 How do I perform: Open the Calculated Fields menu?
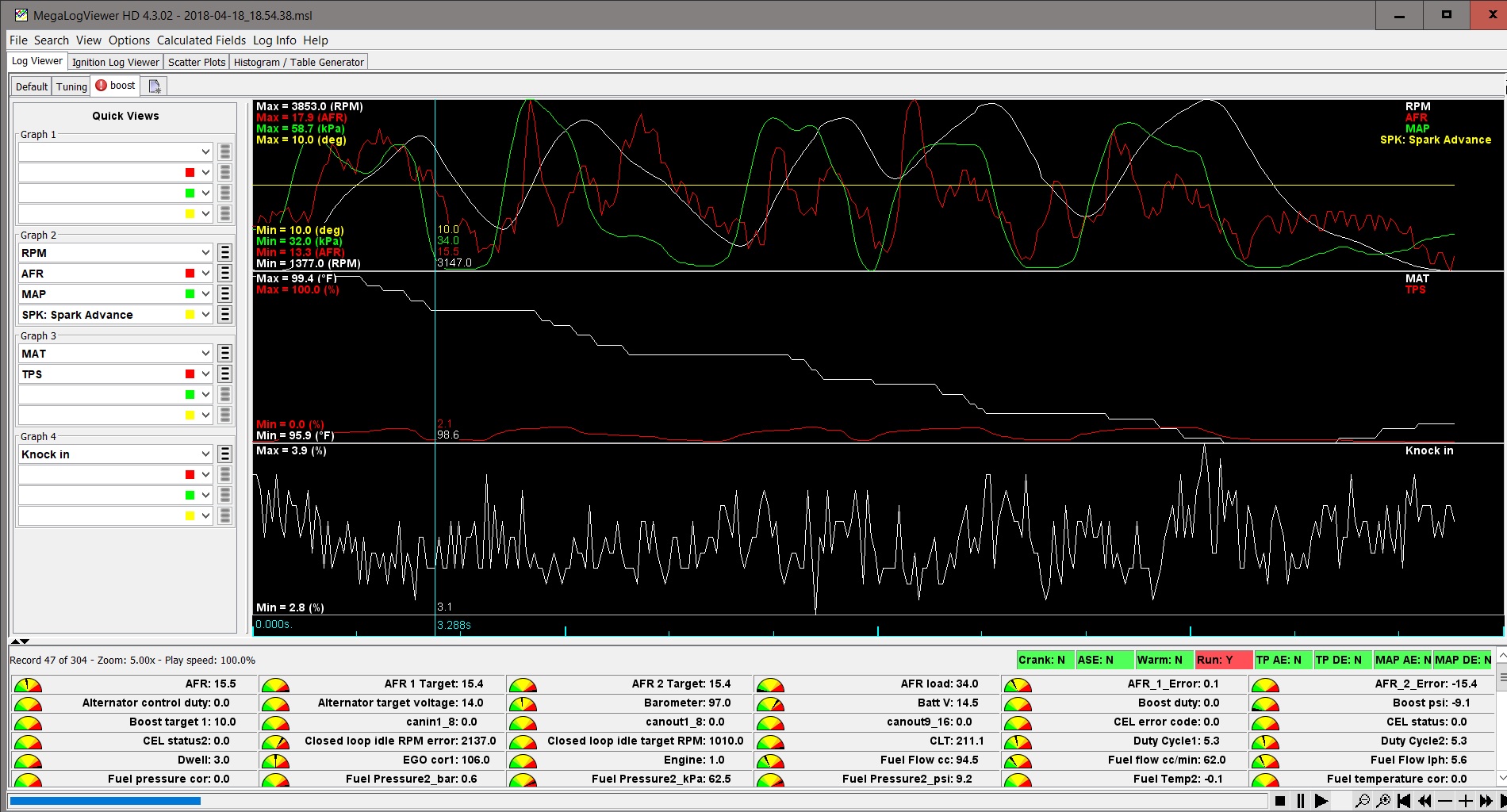(201, 40)
